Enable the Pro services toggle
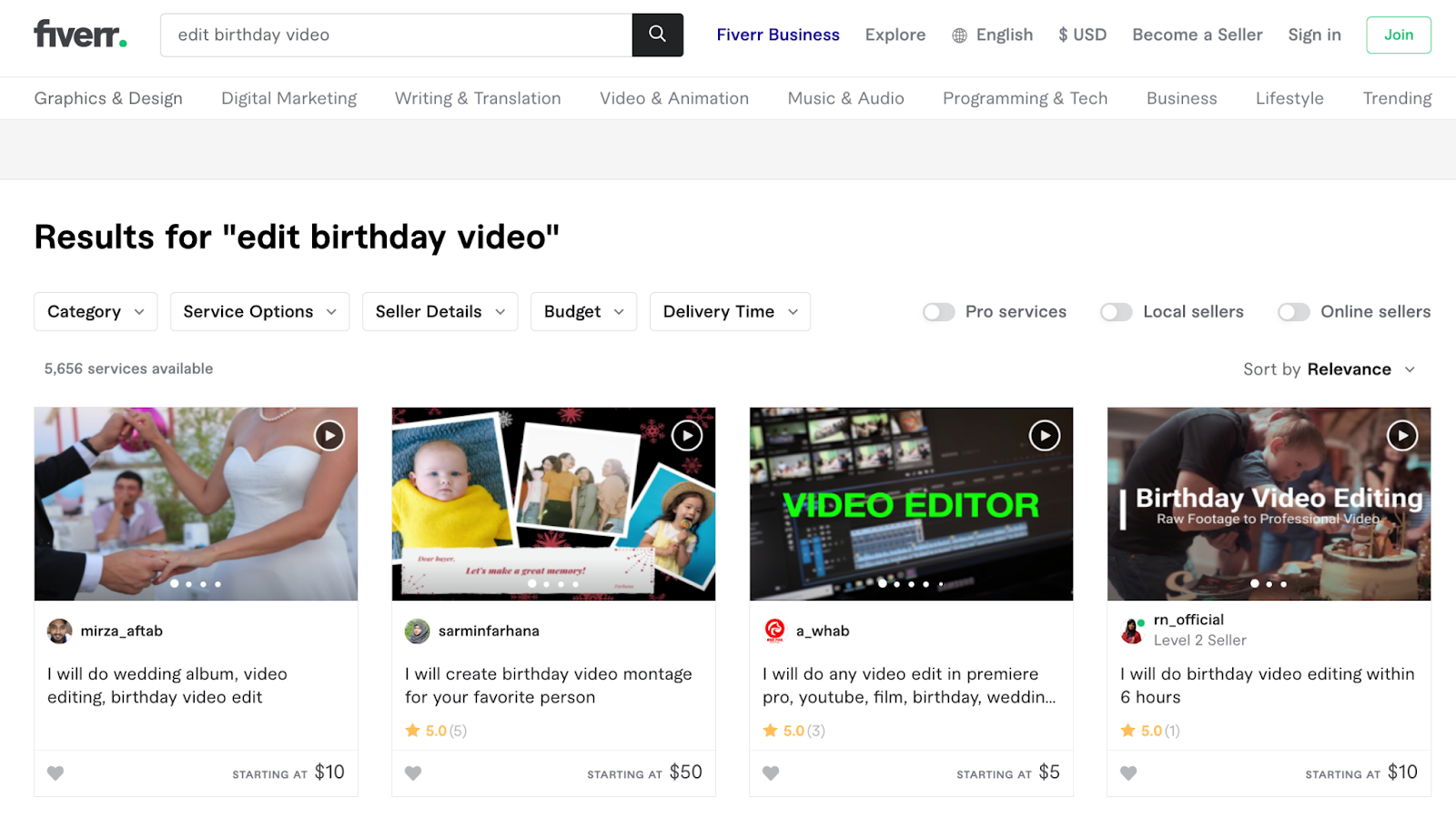Viewport: 1456px width, 819px height. click(939, 312)
